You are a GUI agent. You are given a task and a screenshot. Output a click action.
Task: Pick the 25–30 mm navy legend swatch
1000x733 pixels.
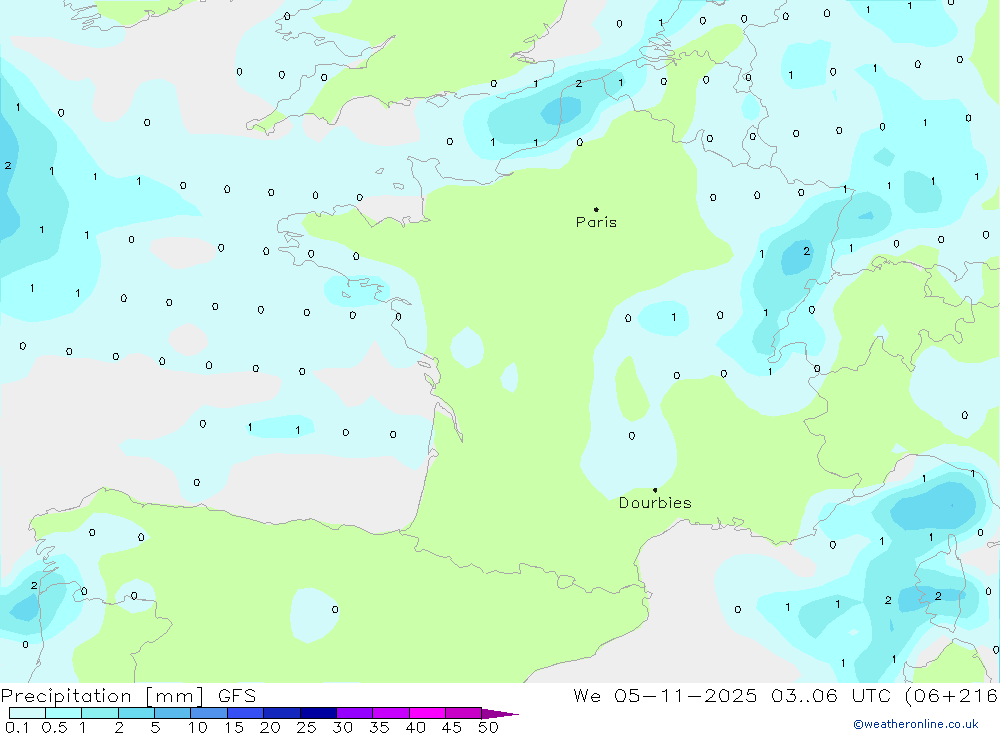[318, 713]
